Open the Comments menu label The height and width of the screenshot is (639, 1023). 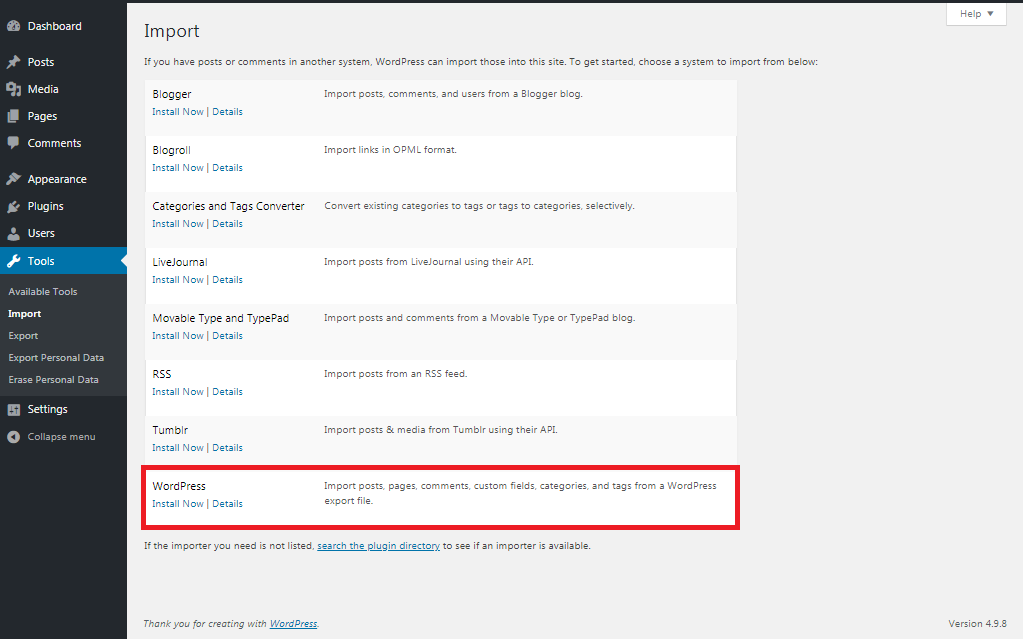click(54, 143)
